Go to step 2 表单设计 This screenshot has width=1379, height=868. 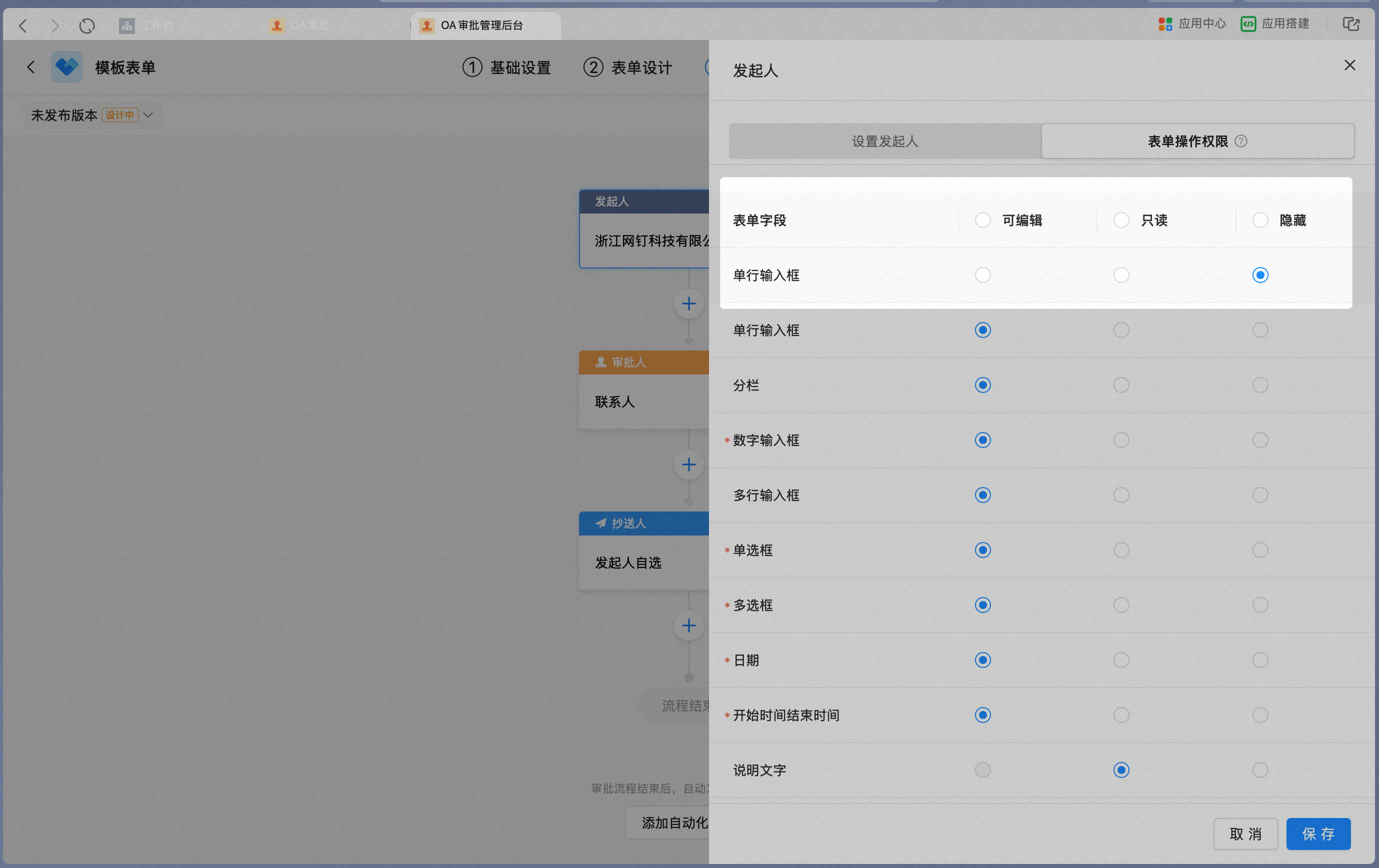coord(627,67)
